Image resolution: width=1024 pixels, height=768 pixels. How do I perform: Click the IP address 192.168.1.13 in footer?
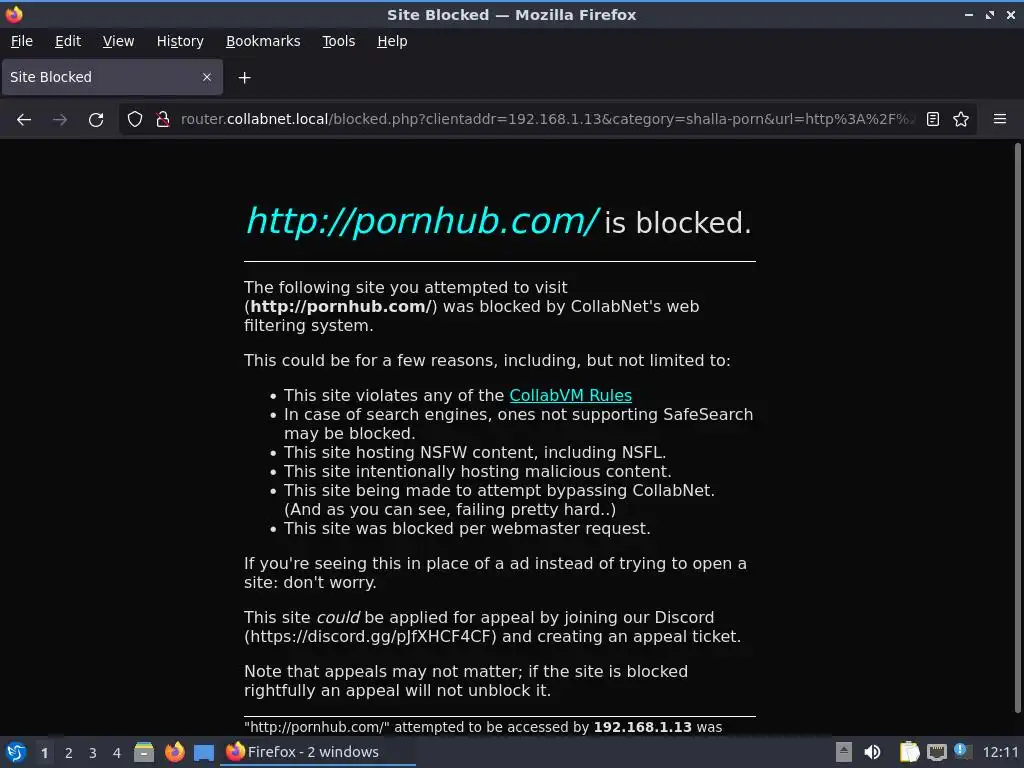point(642,727)
